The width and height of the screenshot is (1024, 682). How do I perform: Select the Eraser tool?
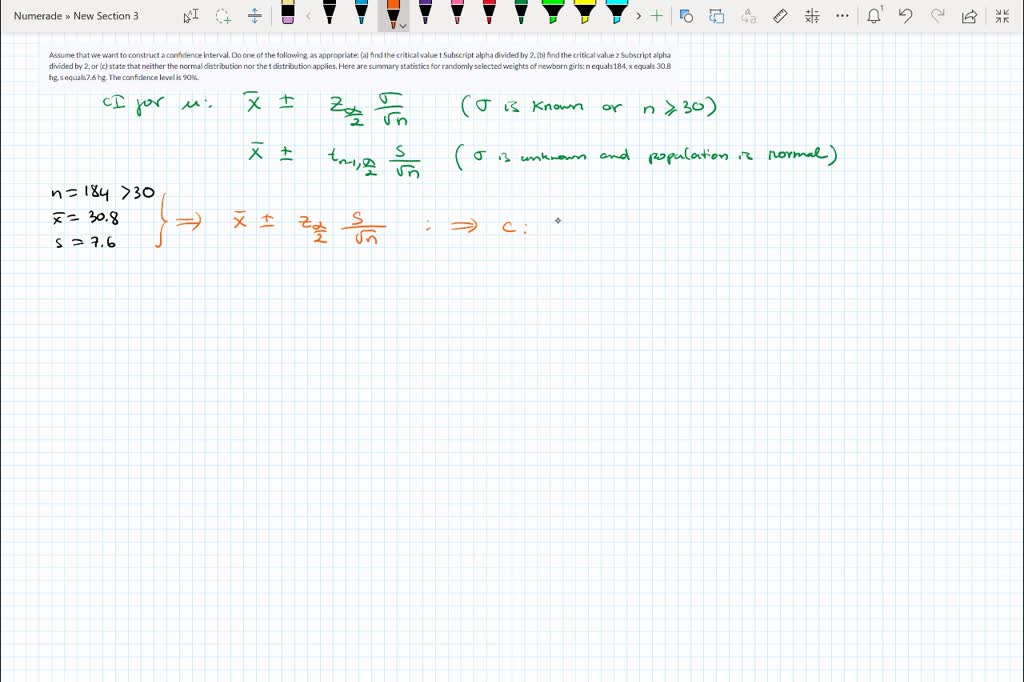coord(287,15)
